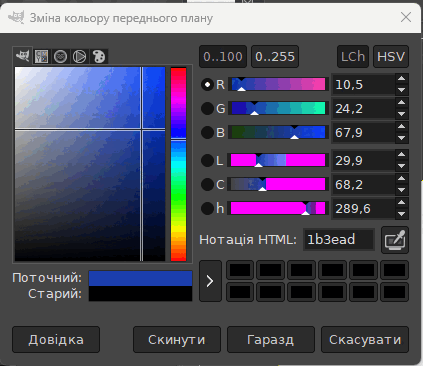Click the R value field showing 10,5
Viewport: 423px width, 366px height.
pos(364,85)
